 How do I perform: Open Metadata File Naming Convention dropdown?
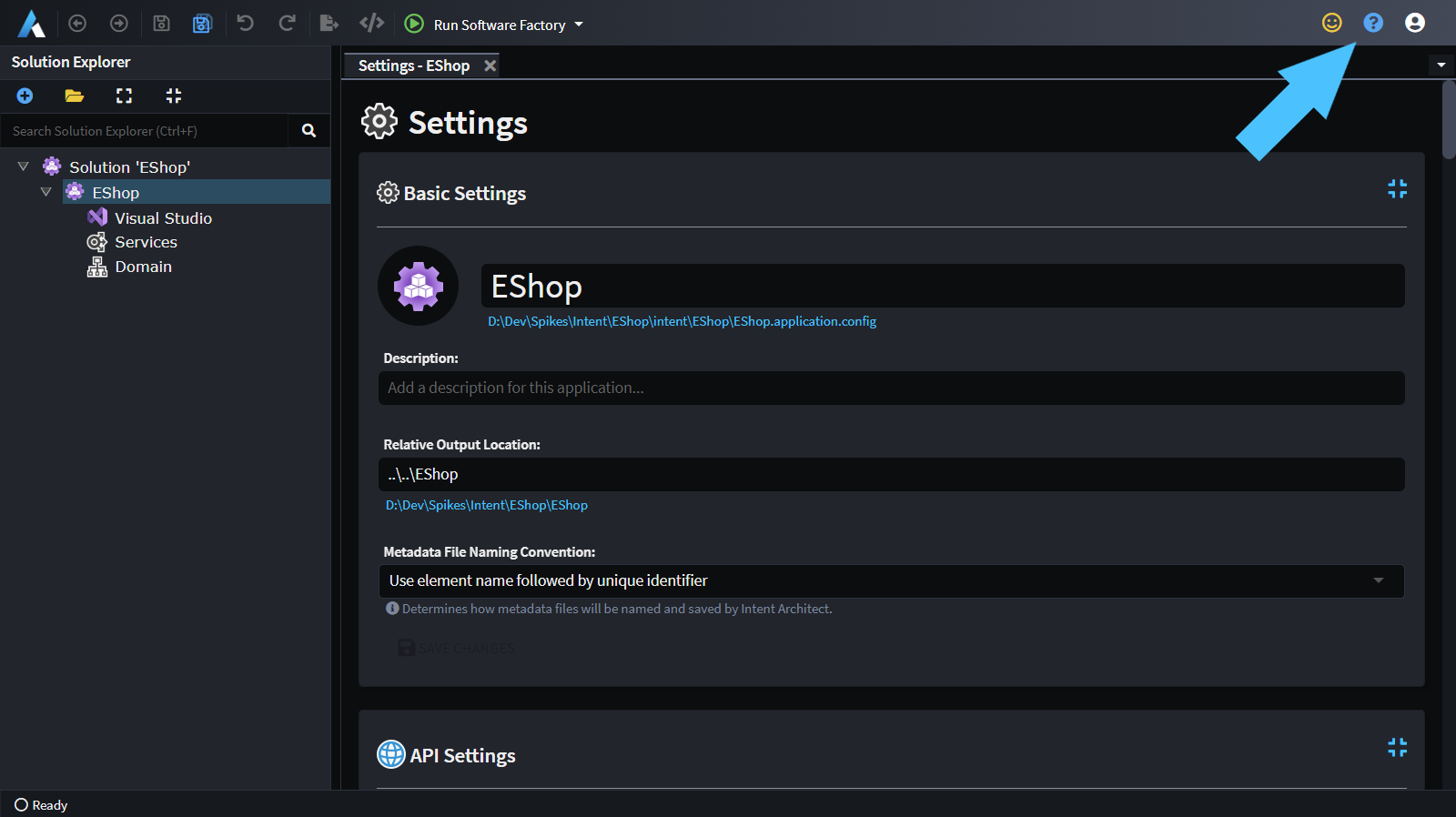pos(891,580)
